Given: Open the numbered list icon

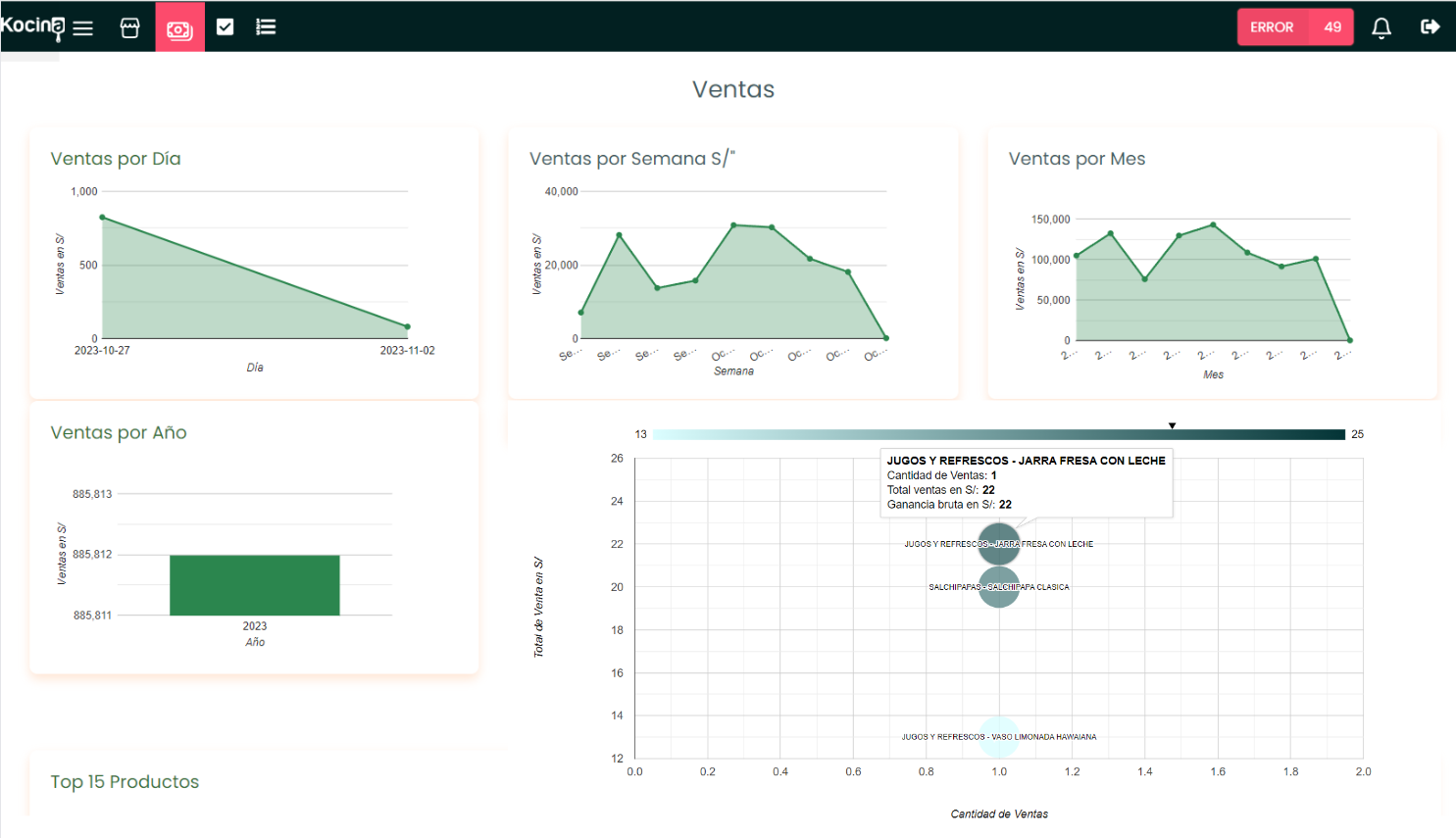Looking at the screenshot, I should [266, 27].
